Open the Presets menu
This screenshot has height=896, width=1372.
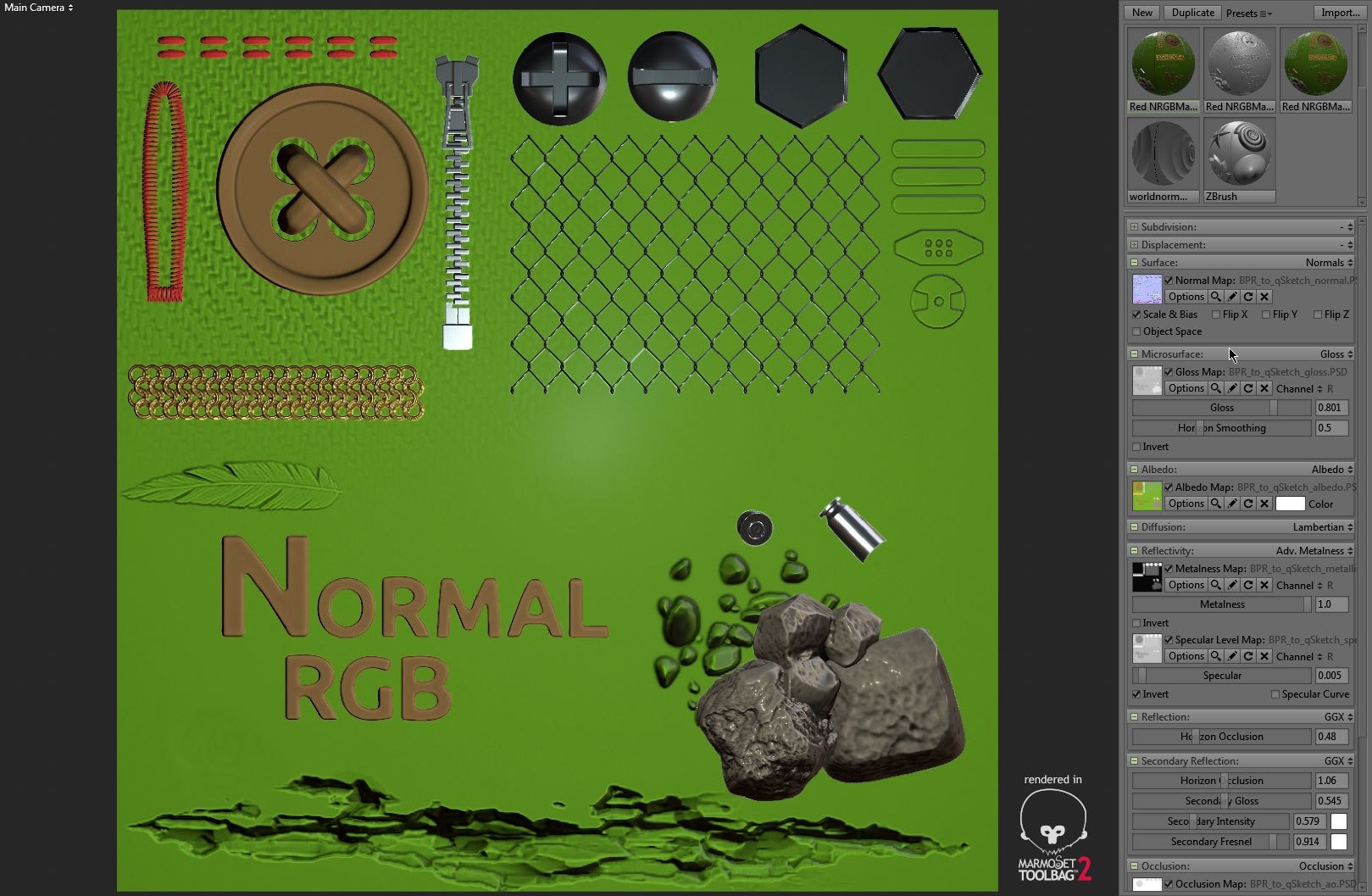[1248, 13]
